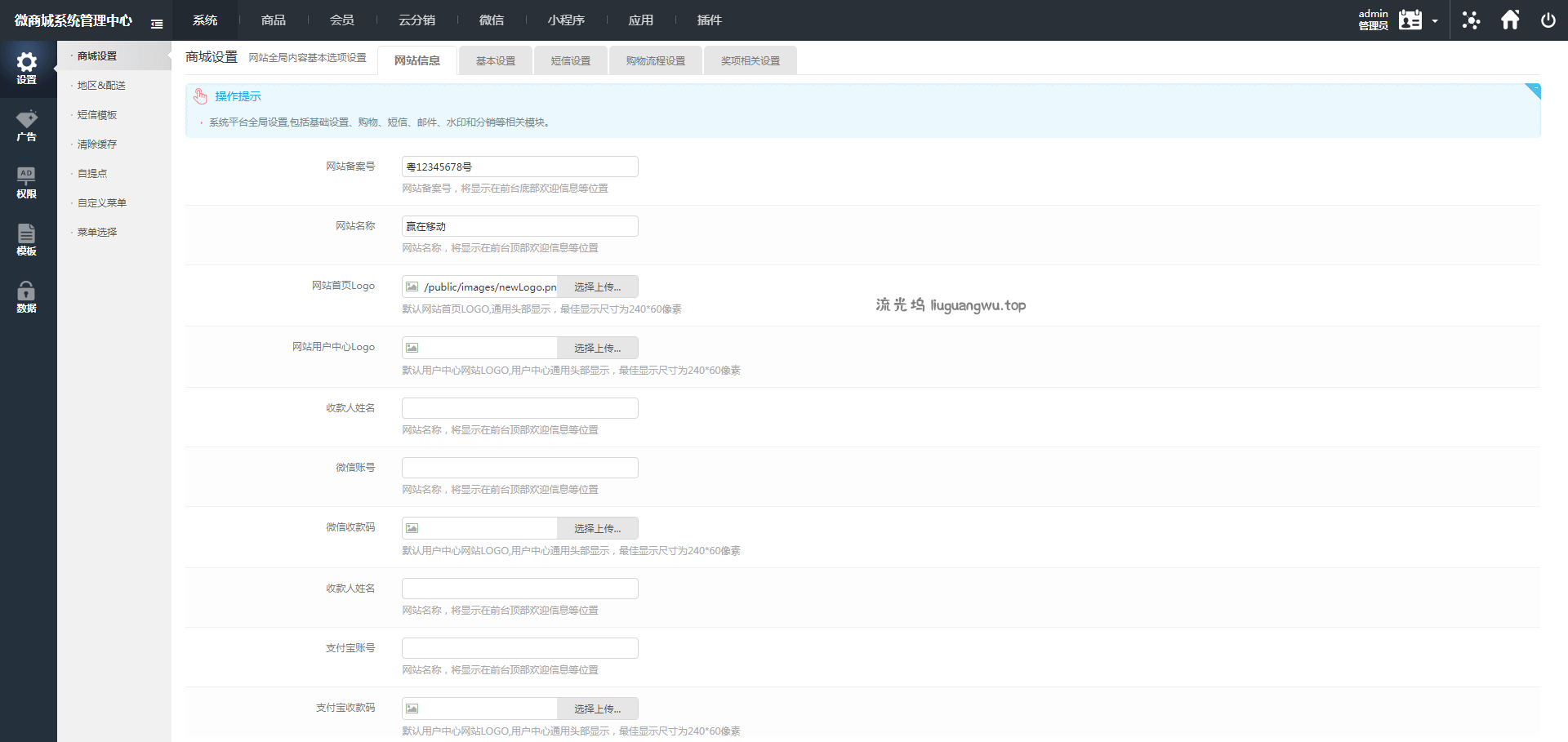Click the home icon in top bar
The width and height of the screenshot is (1568, 742).
tap(1510, 20)
